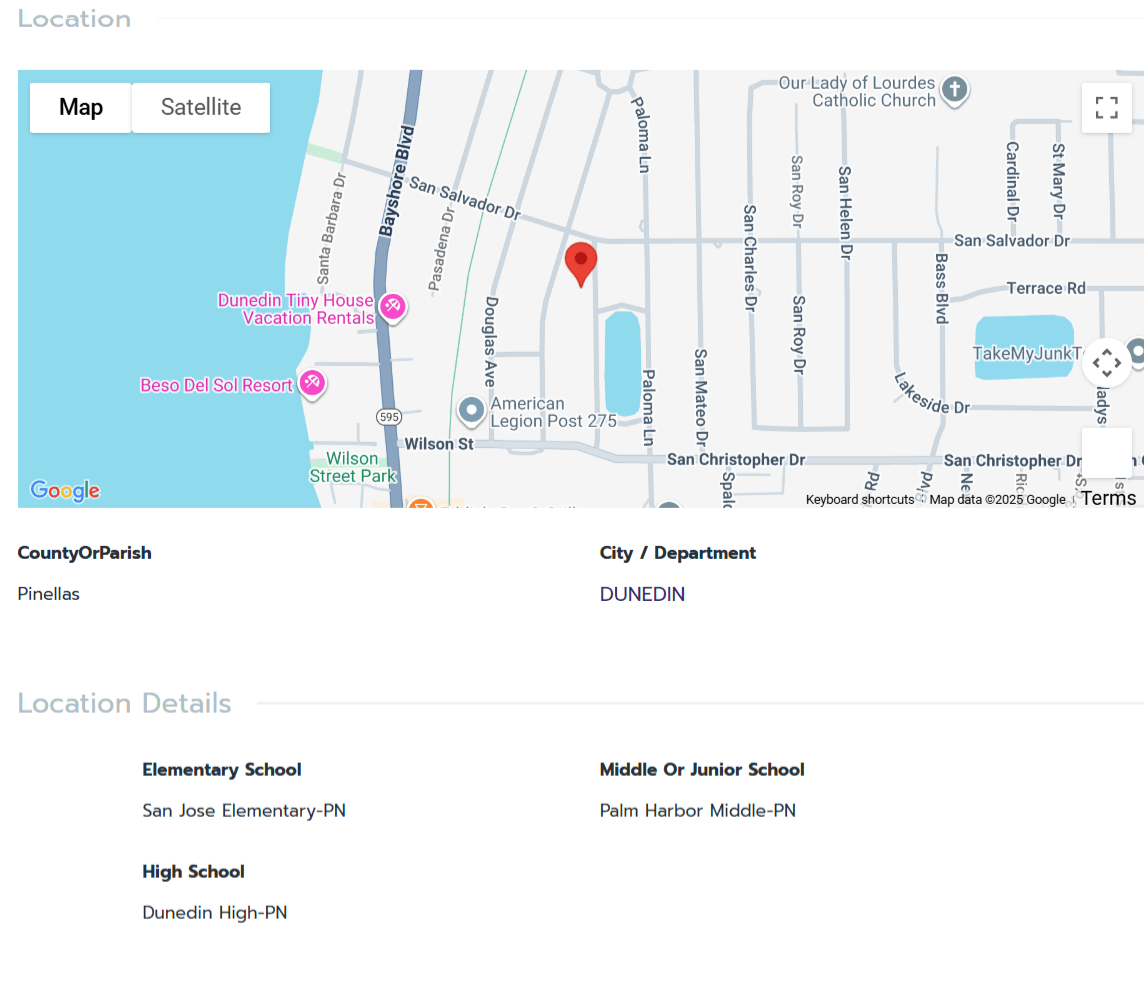Select Dunedin Tiny House Vacation Rentals marker
Viewport: 1146px width, 989px height.
pyautogui.click(x=392, y=306)
